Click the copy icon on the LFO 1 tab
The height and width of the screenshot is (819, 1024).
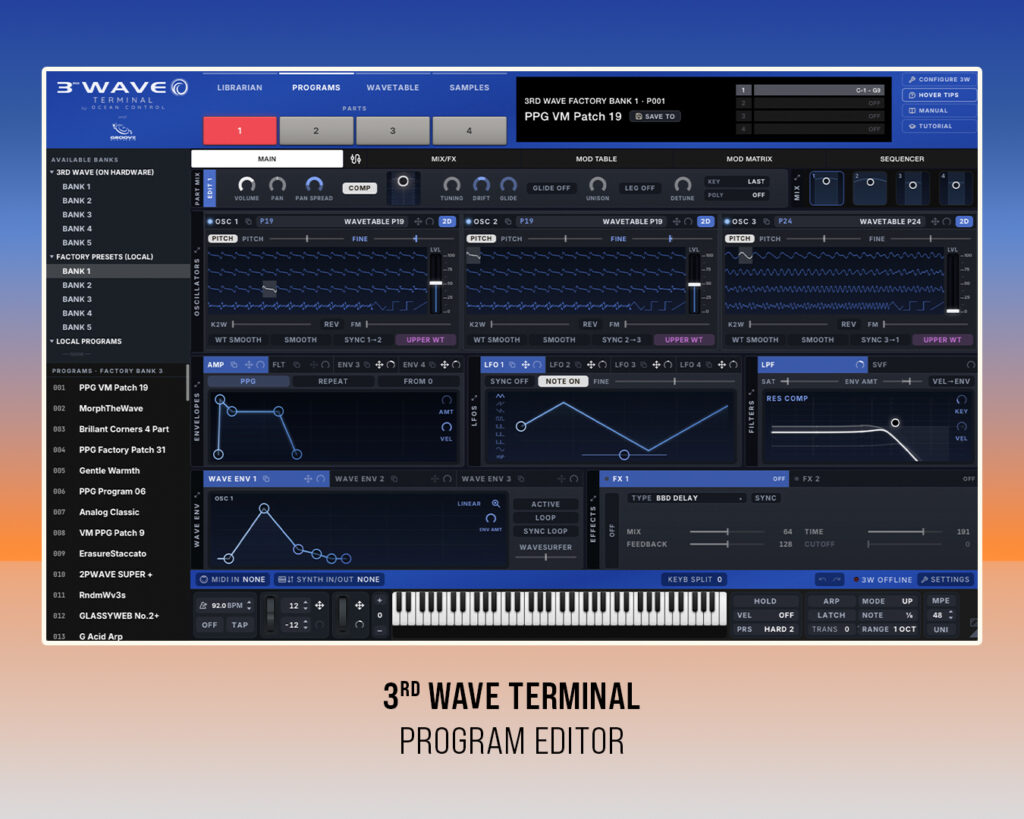coord(513,364)
